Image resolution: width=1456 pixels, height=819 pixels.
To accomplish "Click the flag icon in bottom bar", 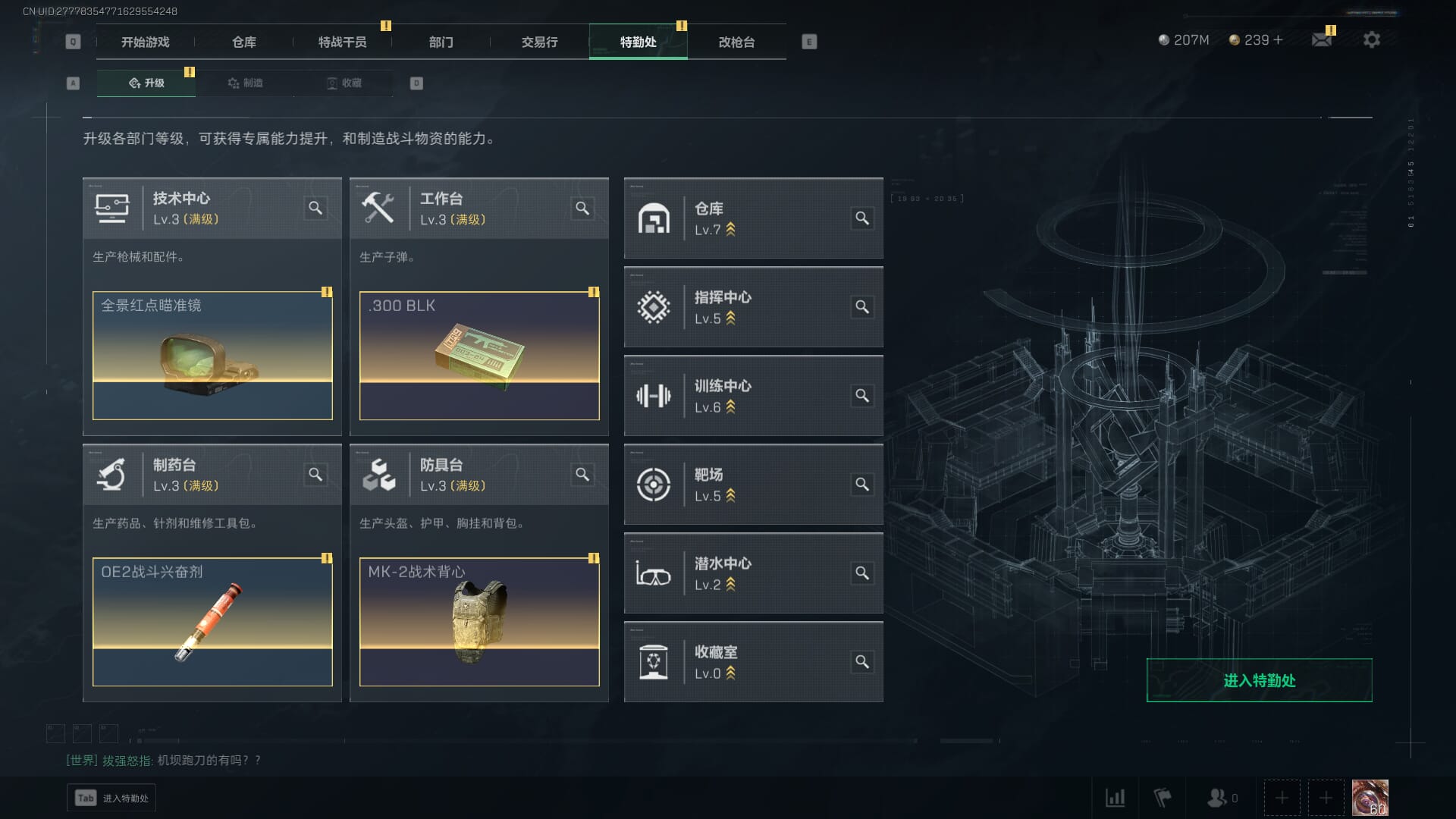I will click(1162, 798).
